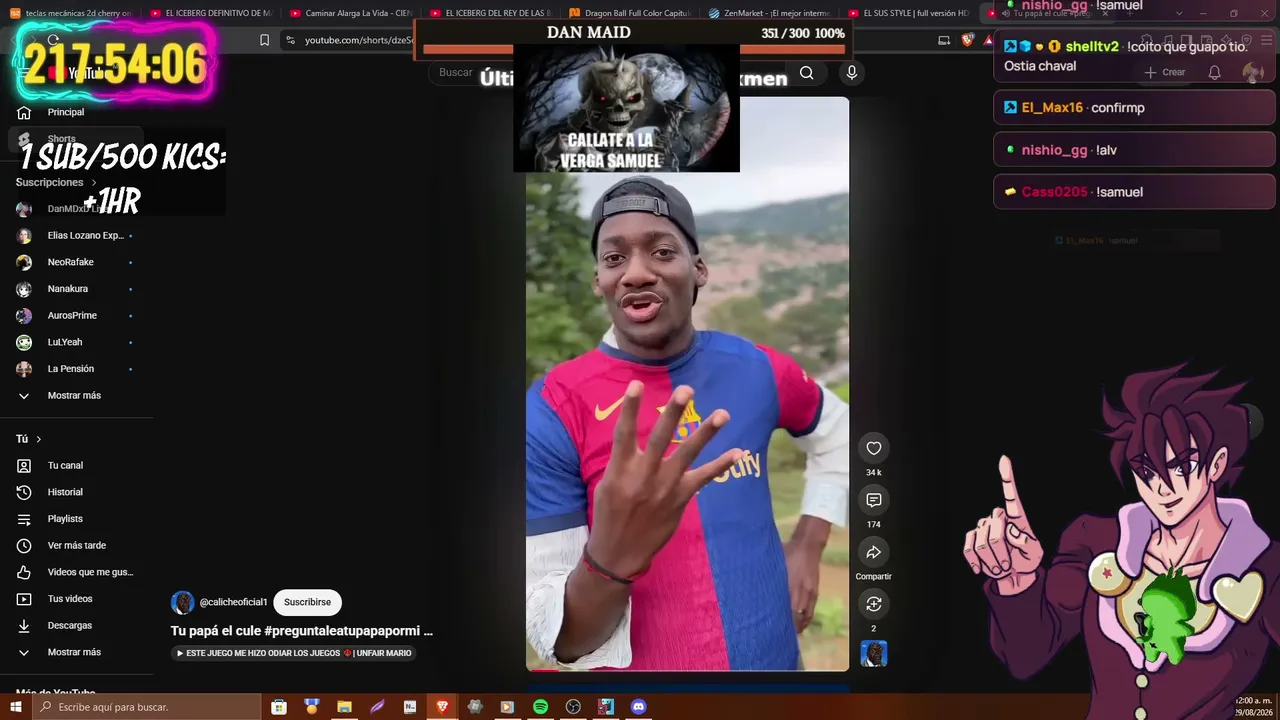Click the YouTube search magnifier button

point(806,73)
